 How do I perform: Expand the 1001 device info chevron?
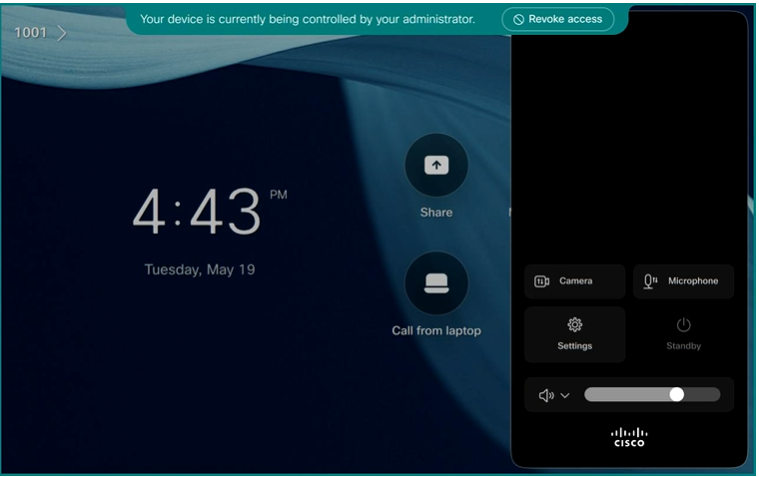pos(61,33)
